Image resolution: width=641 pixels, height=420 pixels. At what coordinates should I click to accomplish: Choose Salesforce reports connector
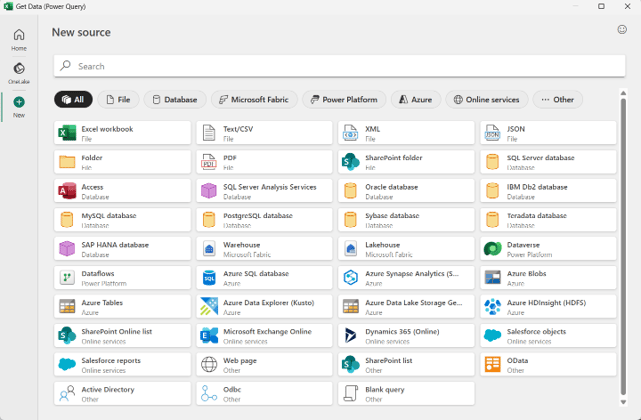tap(122, 364)
